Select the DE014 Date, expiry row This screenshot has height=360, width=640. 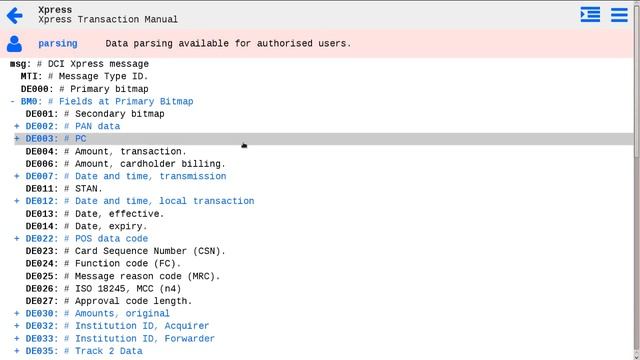coord(86,226)
